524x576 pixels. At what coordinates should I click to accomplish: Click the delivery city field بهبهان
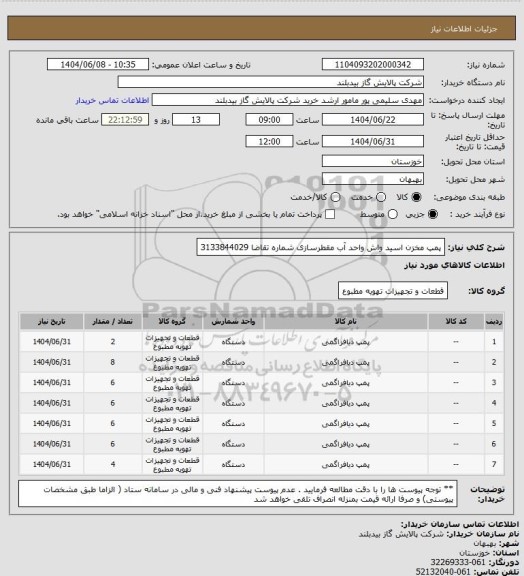(373, 179)
